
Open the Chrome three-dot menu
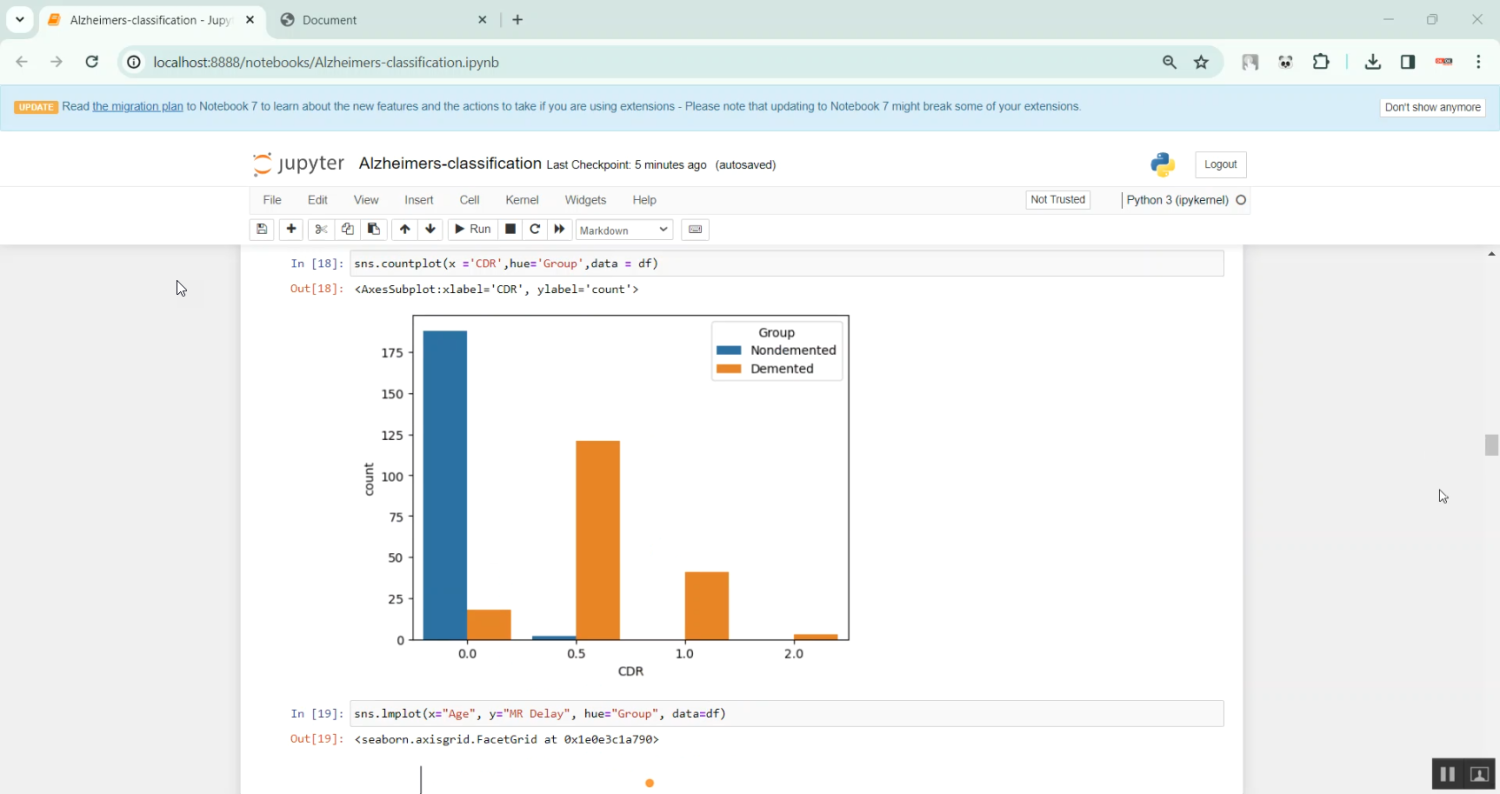1478,62
